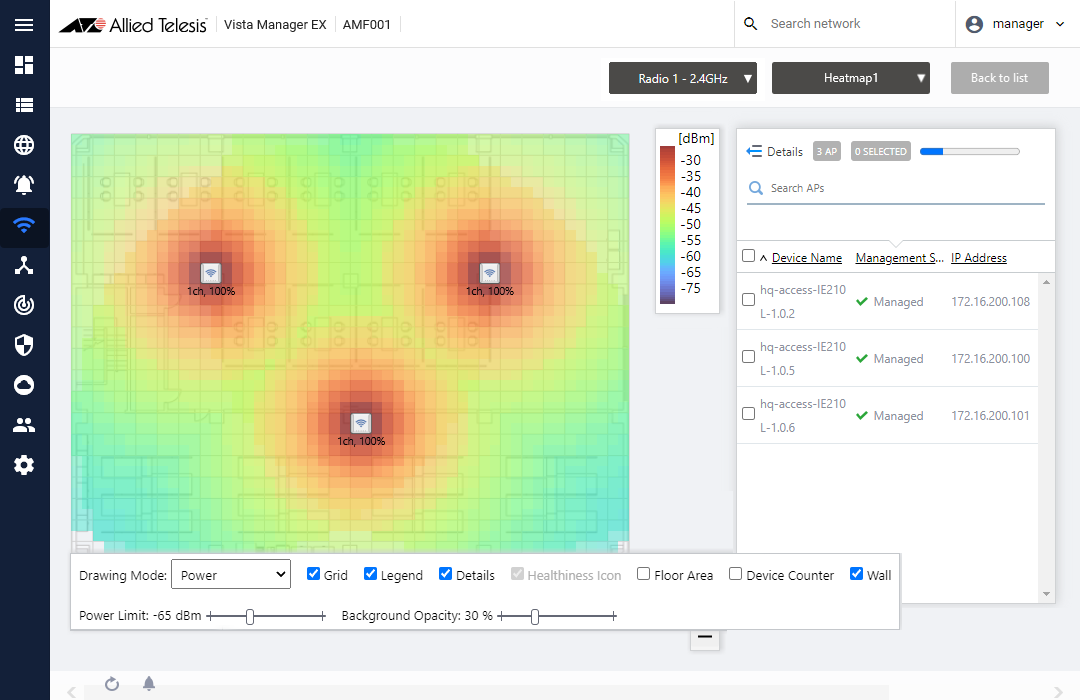The image size is (1080, 700).
Task: Click the Search APs input field
Action: pyautogui.click(x=900, y=188)
